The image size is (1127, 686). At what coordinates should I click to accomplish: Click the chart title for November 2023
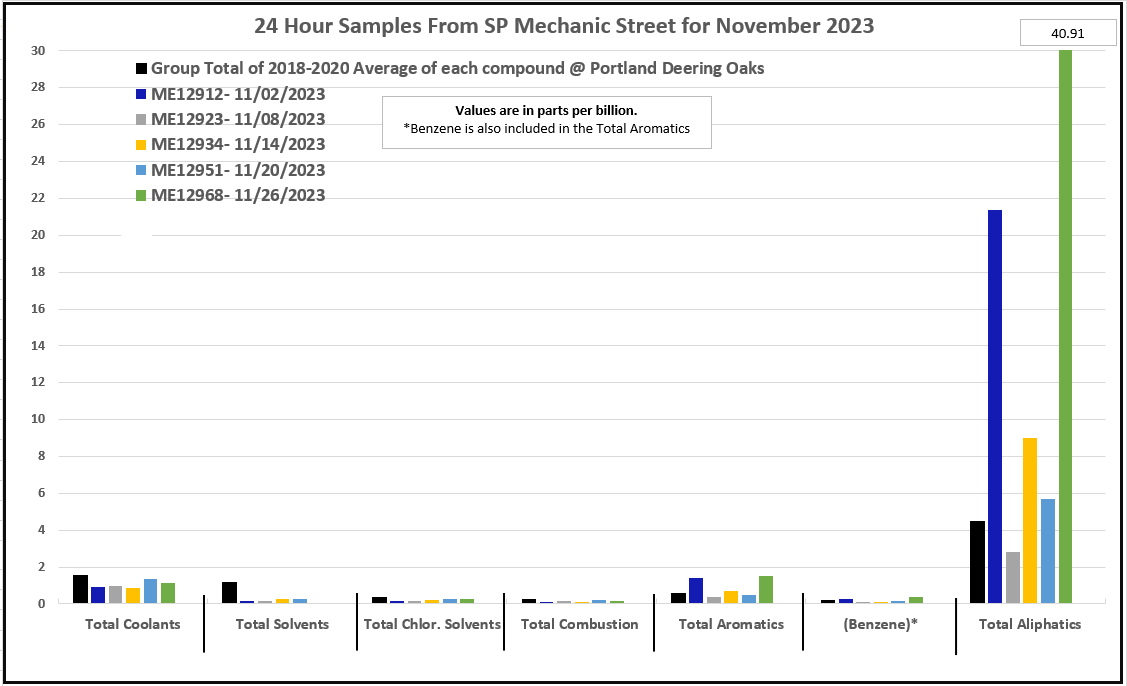(x=563, y=26)
